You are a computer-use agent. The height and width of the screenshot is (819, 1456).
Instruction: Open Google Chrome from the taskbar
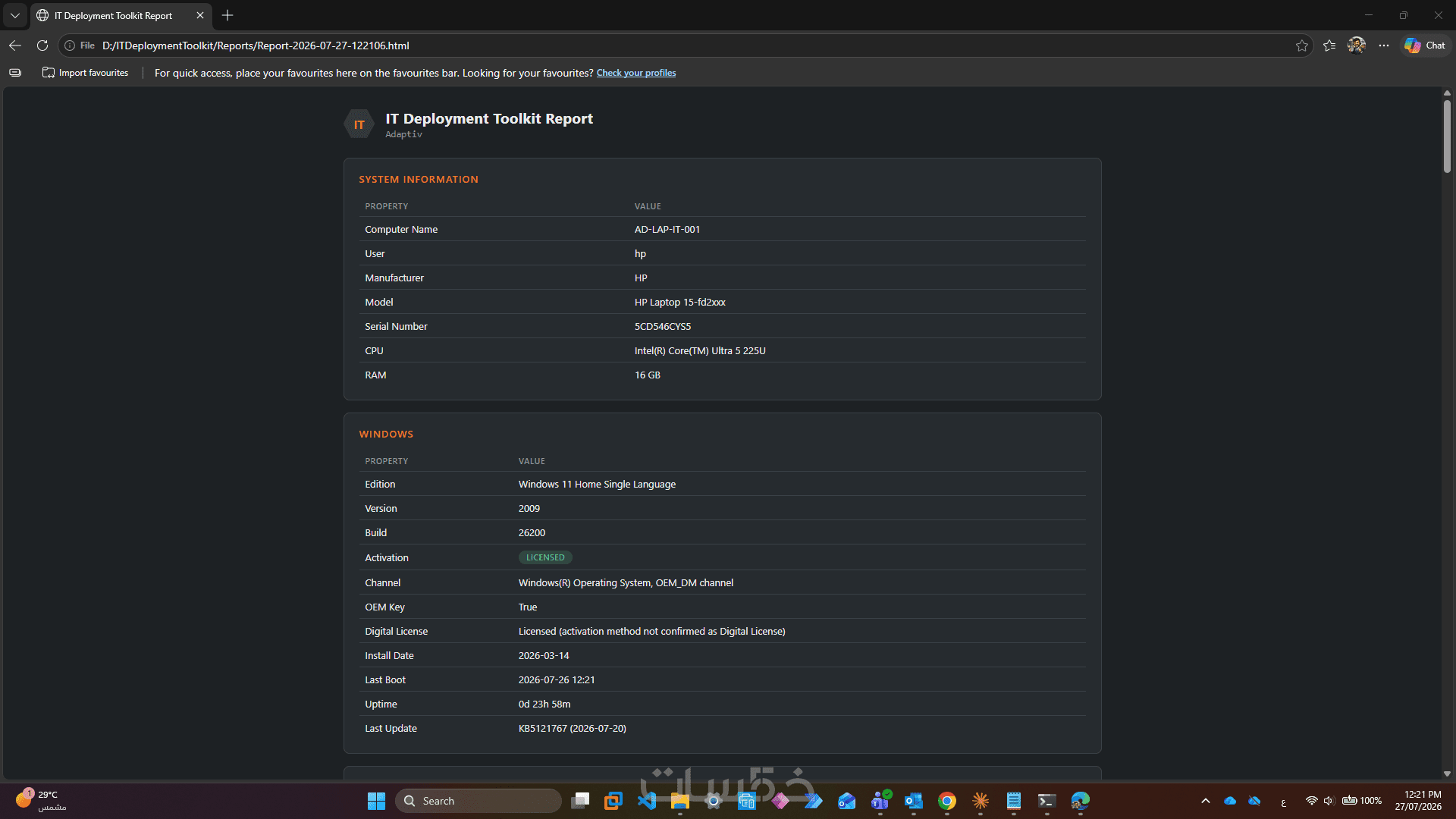coord(947,801)
